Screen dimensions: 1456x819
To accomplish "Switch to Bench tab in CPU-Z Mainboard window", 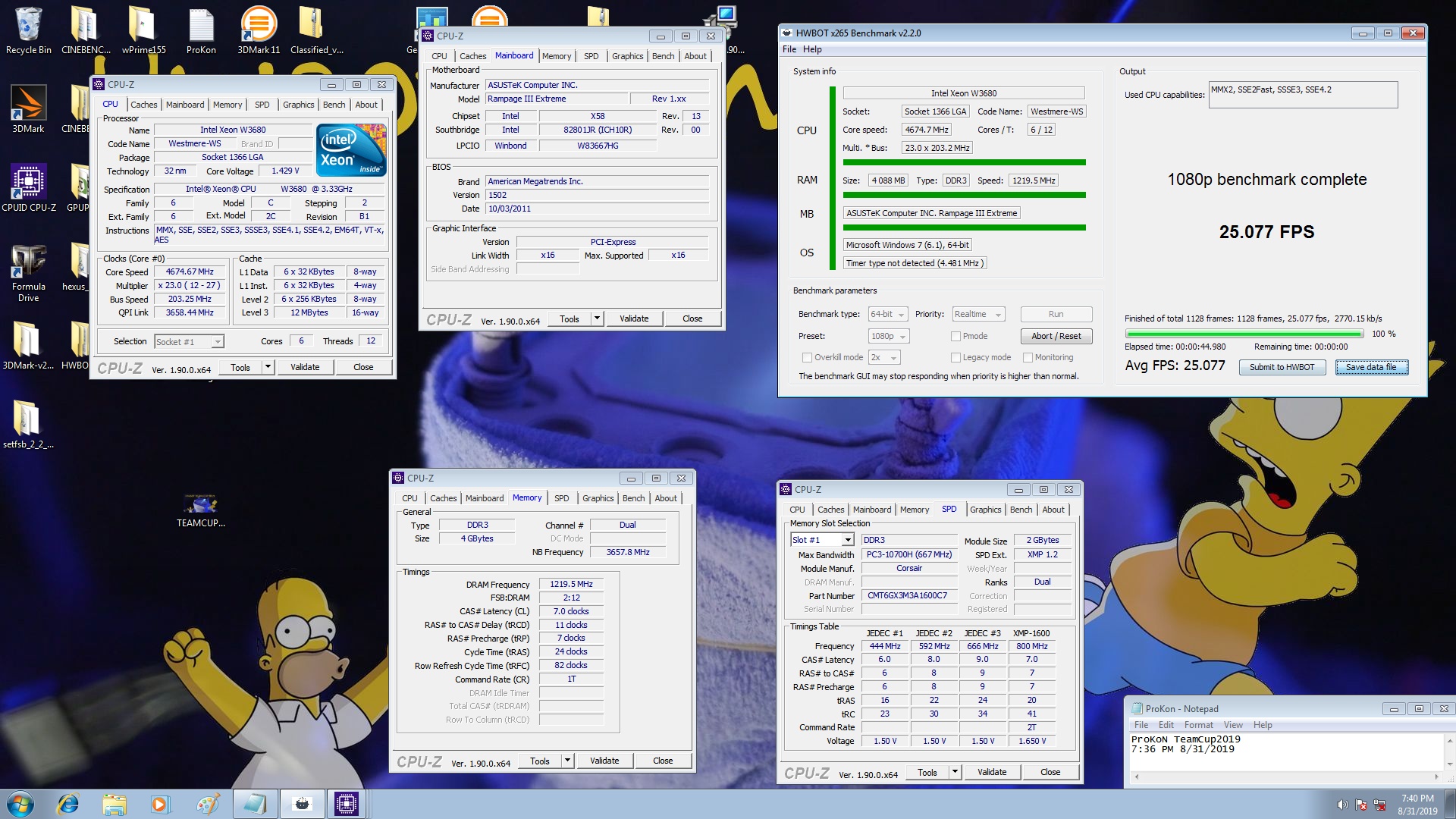I will [x=663, y=56].
